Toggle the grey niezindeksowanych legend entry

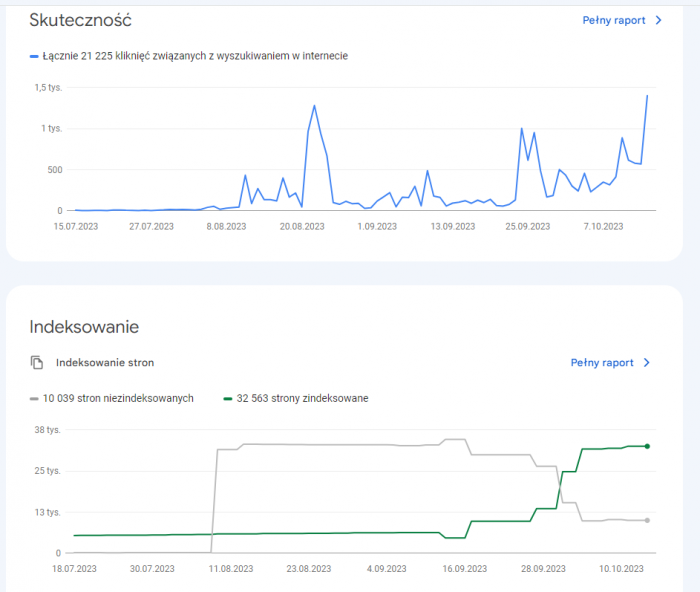click(111, 398)
